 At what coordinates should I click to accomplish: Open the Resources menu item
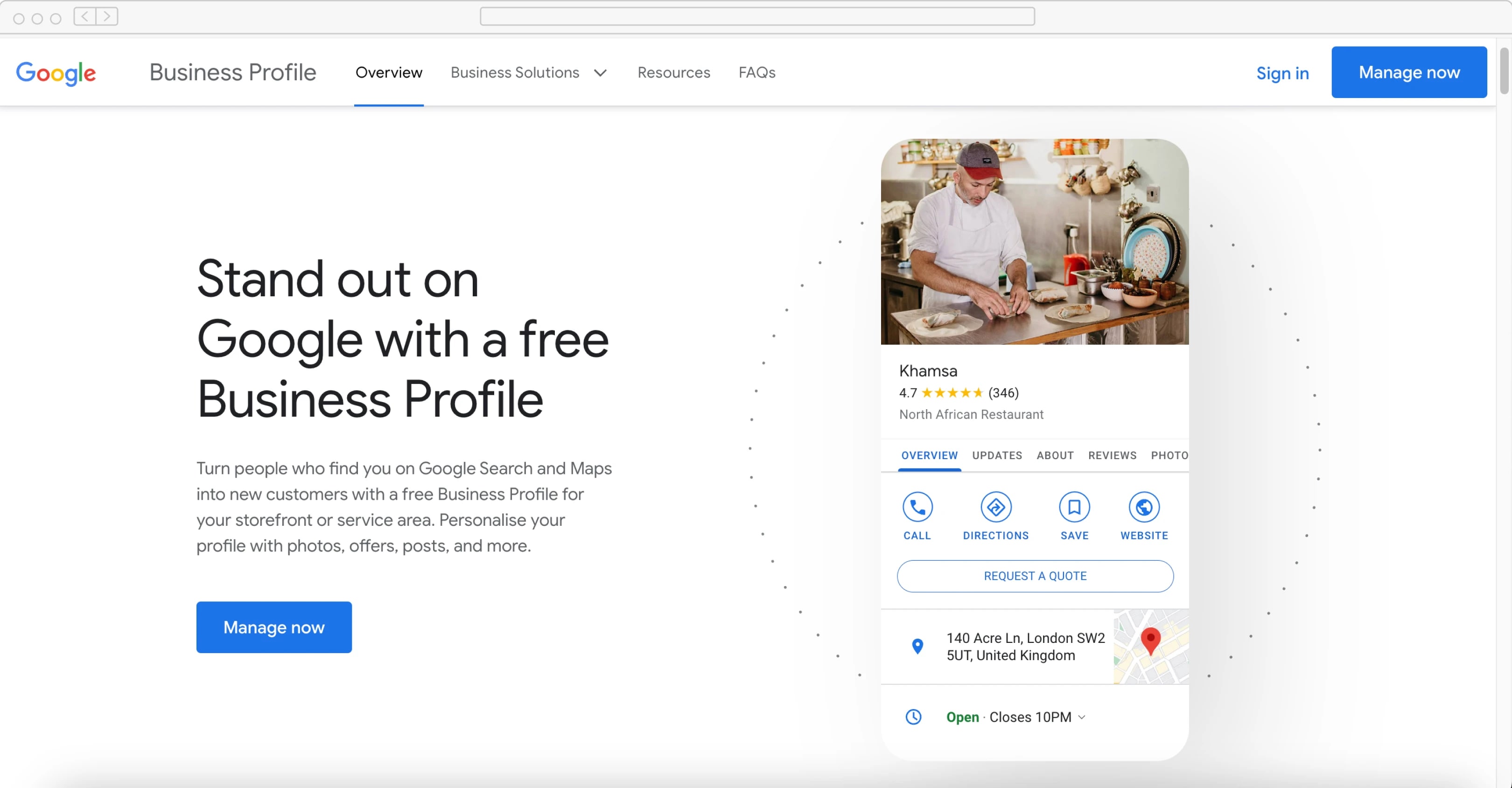[x=673, y=72]
